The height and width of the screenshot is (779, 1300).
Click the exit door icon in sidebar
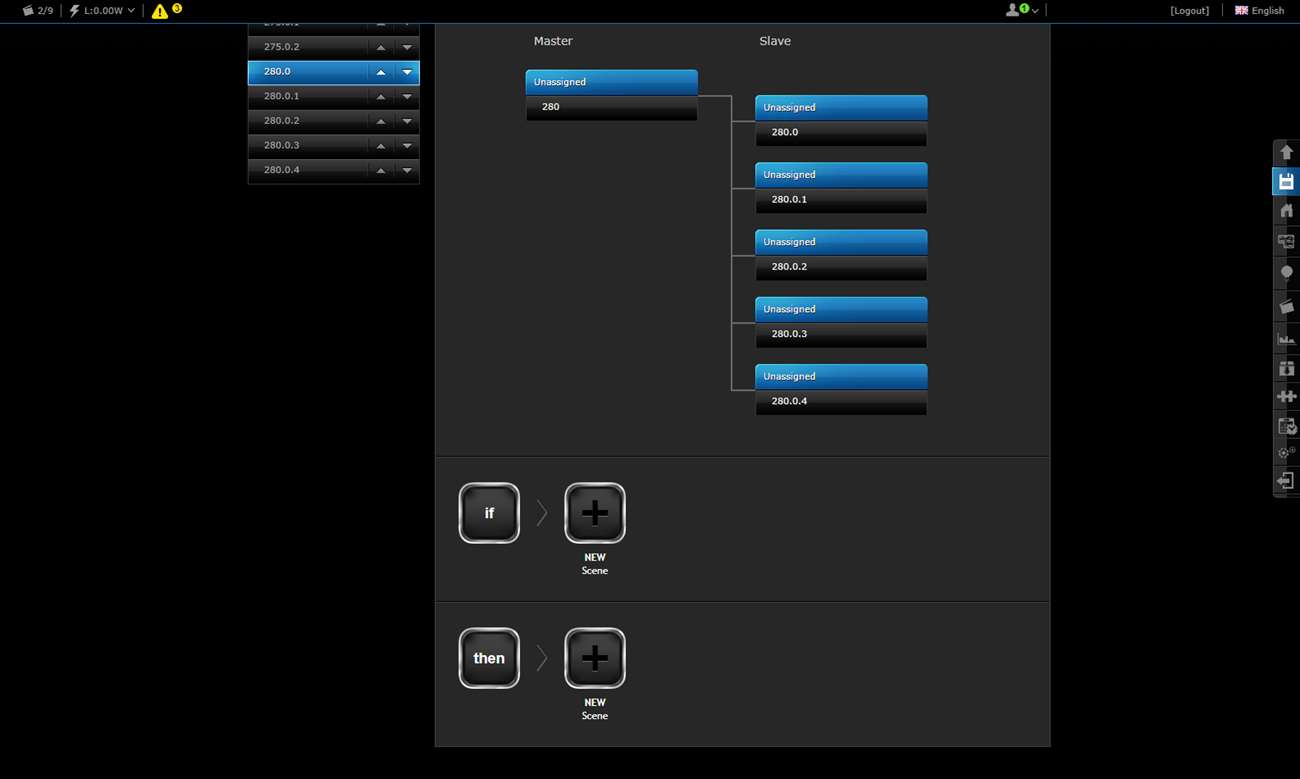point(1286,481)
